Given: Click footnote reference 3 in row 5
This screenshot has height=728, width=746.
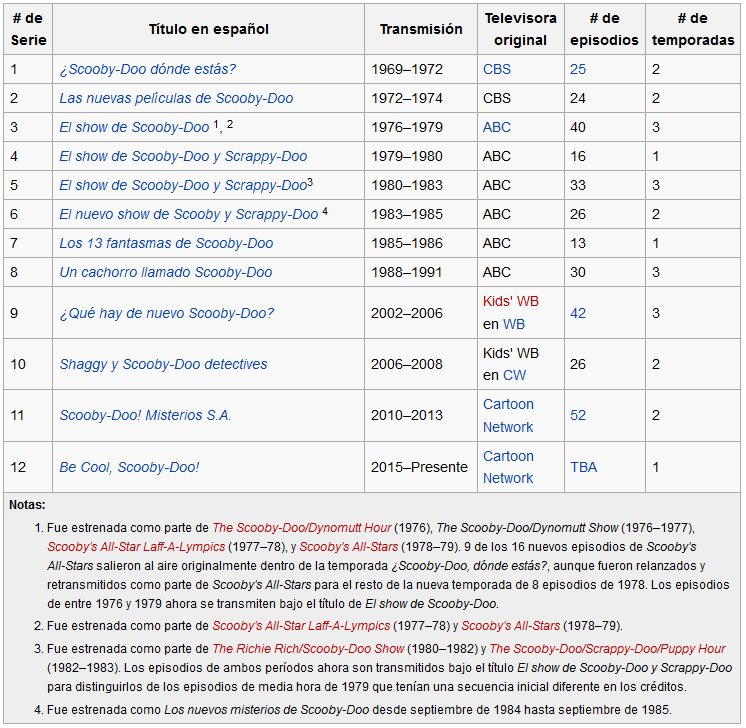Looking at the screenshot, I should click(x=310, y=182).
